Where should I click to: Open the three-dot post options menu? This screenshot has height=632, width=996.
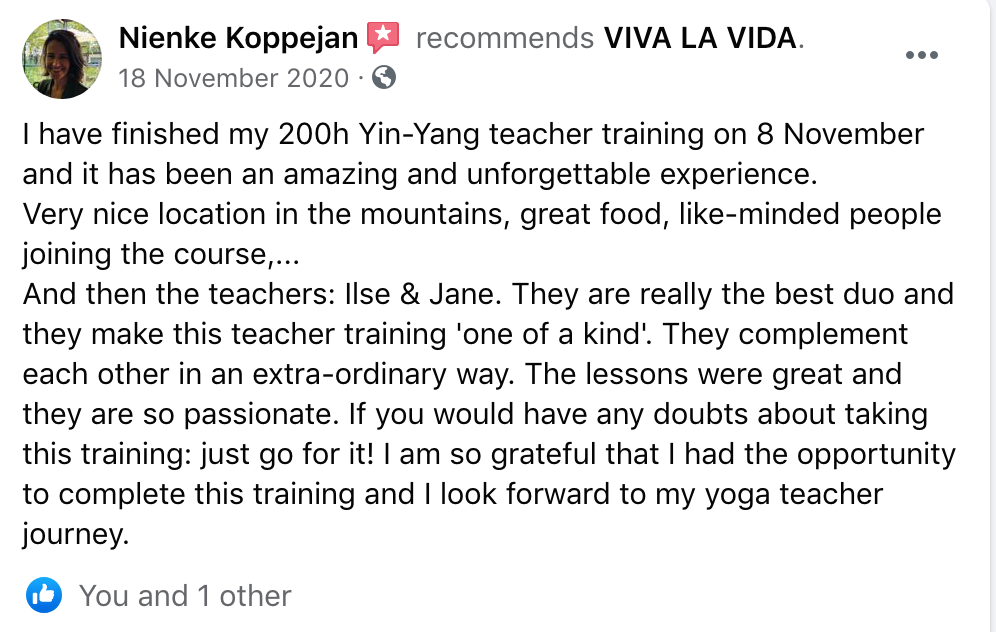922,55
